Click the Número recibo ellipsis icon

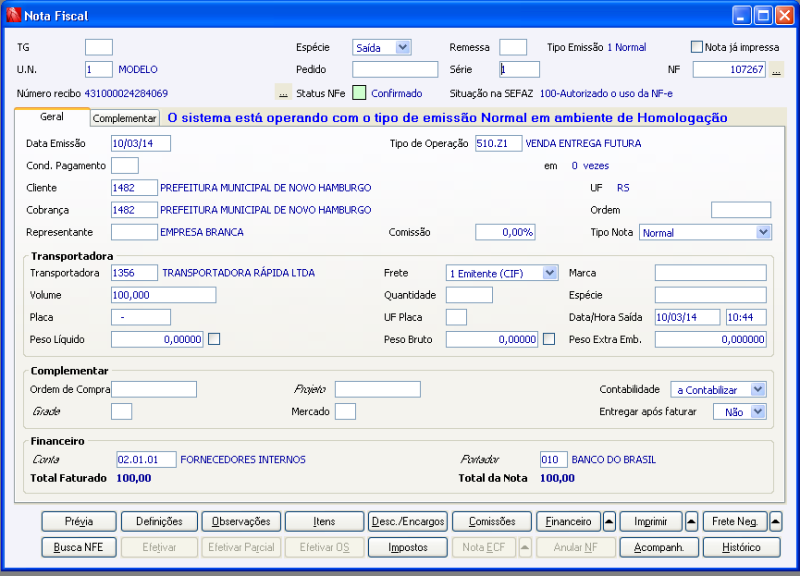284,91
